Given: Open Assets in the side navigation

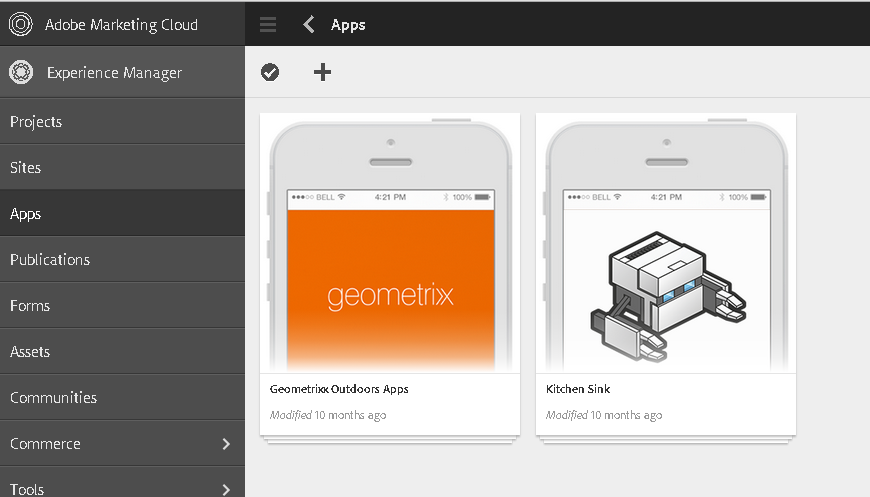Looking at the screenshot, I should [x=122, y=352].
